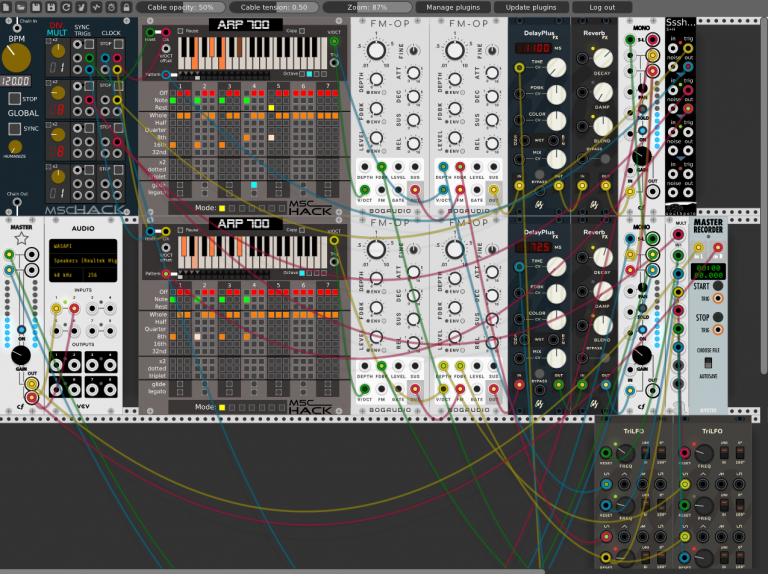Toggle the global STOP button on clock module
Image resolution: width=768 pixels, height=574 pixels.
tap(14, 98)
